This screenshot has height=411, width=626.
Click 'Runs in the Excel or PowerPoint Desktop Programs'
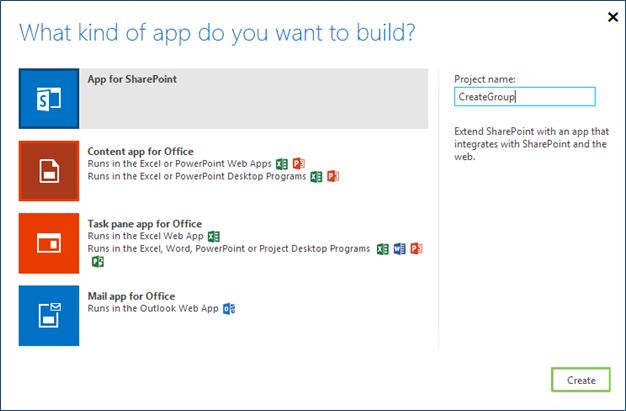[197, 176]
